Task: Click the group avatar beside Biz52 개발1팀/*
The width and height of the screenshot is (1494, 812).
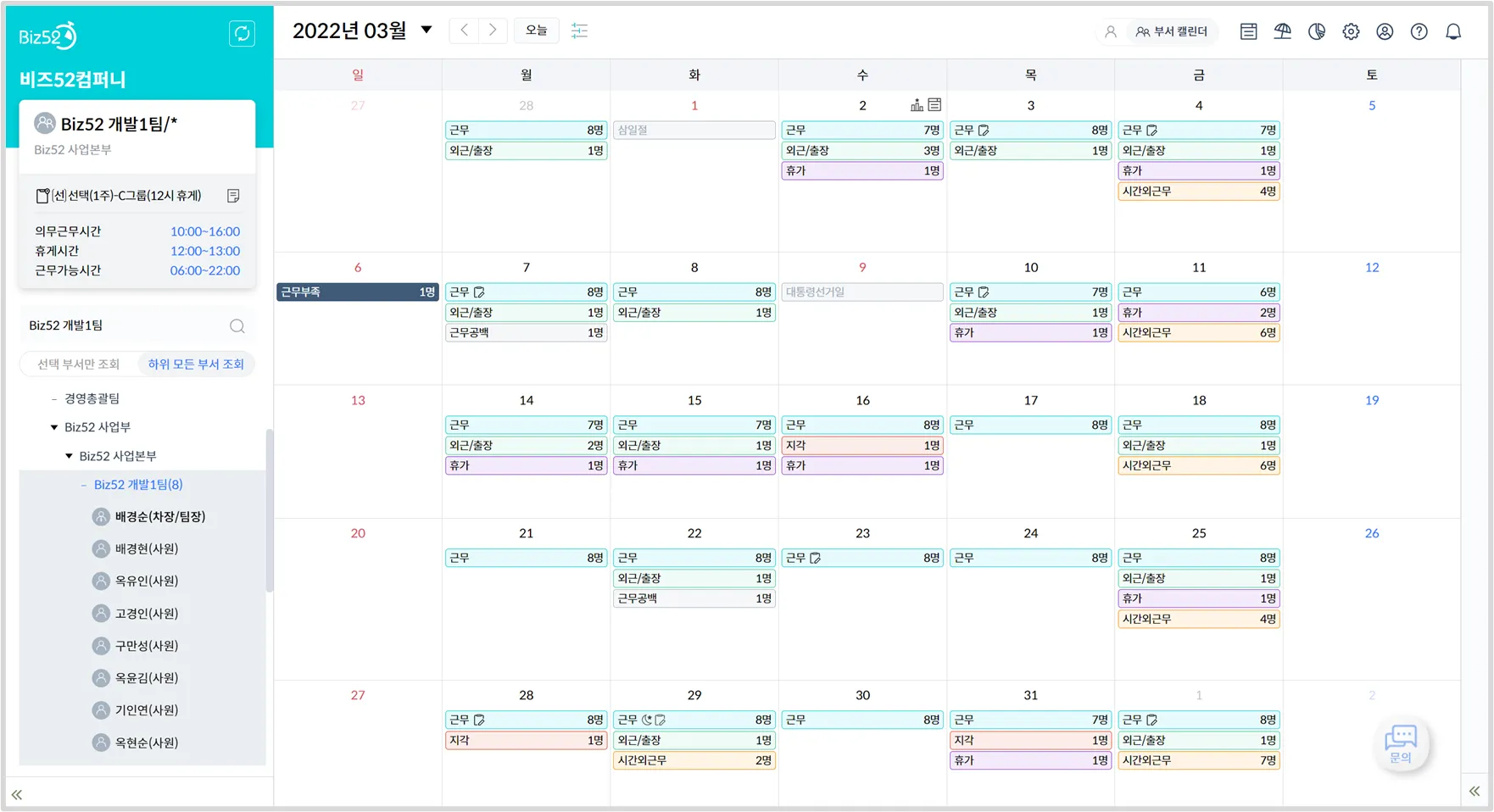Action: 45,124
